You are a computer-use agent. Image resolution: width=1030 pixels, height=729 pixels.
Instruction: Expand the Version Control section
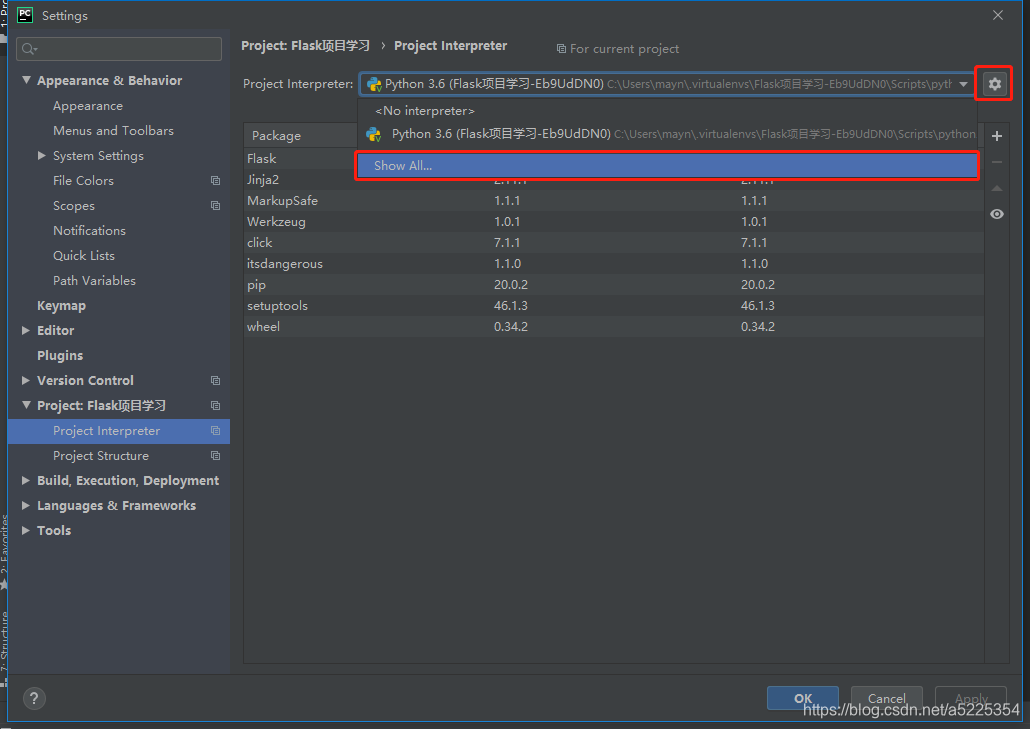click(26, 380)
